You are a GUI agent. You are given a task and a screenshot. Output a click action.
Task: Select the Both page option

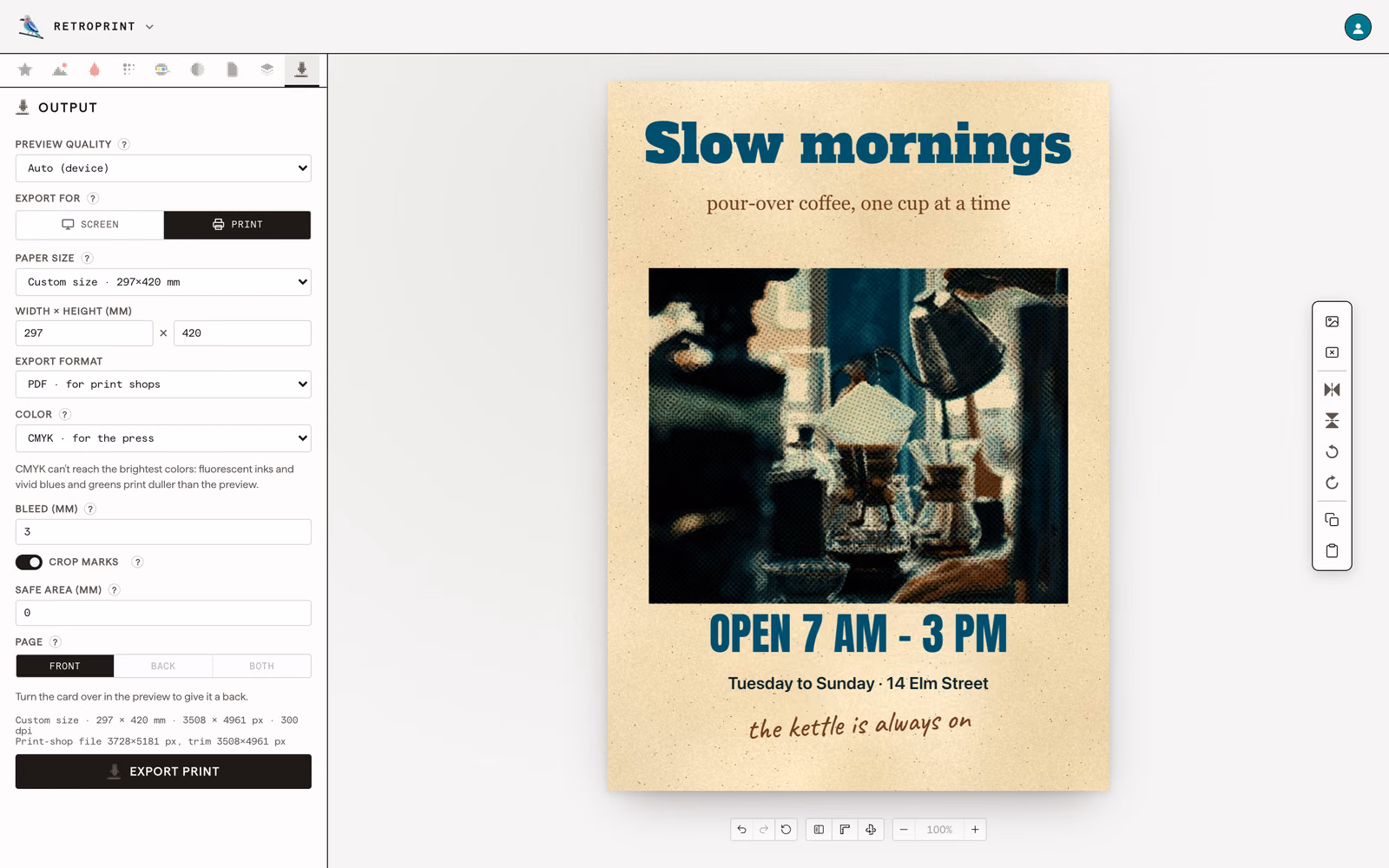(x=261, y=667)
